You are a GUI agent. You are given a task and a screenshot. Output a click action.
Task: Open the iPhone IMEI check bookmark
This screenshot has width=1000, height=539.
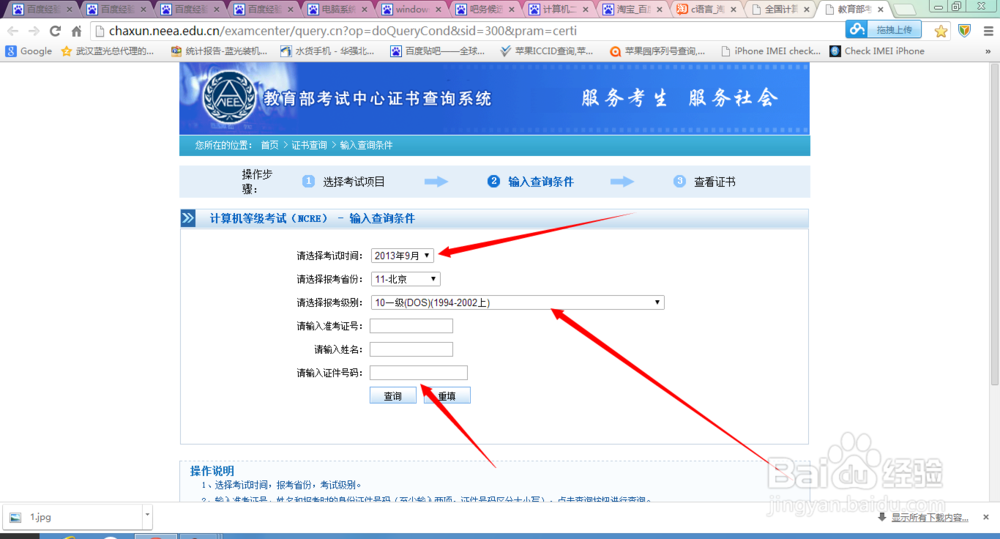click(770, 51)
